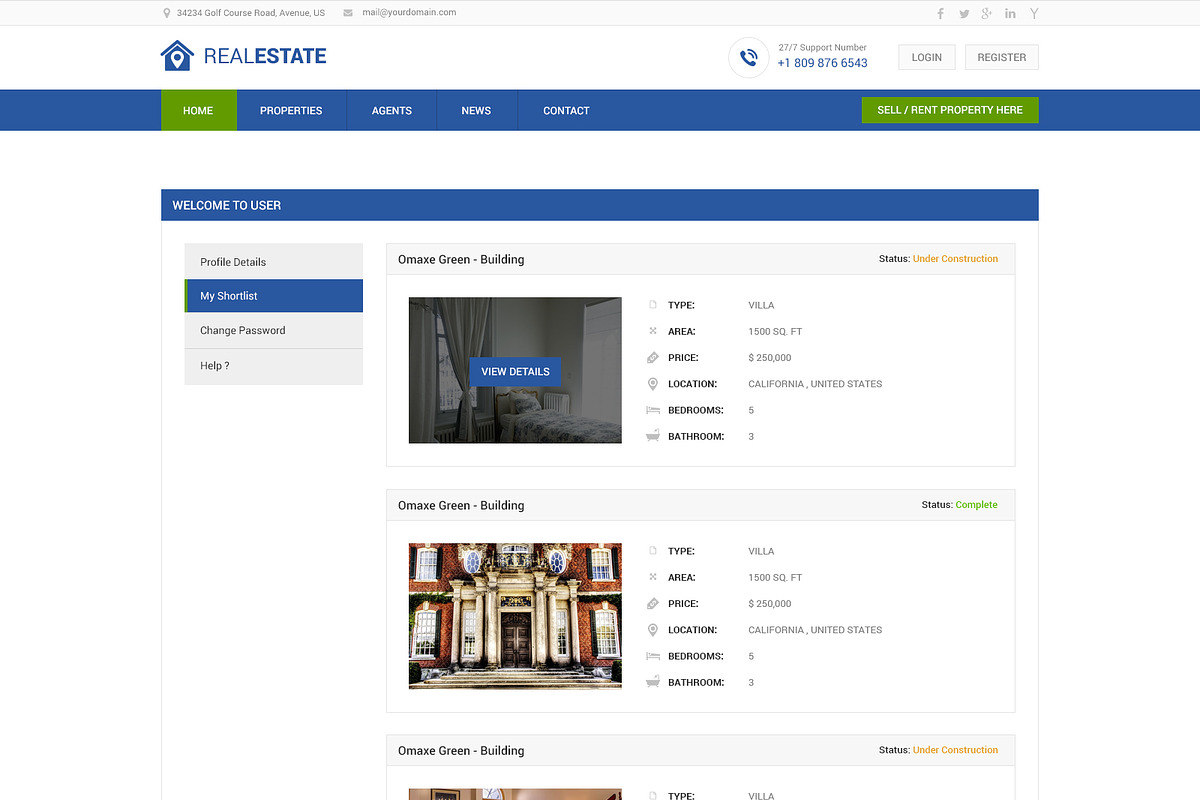Click the 34234 Golf Course Road address

tap(251, 13)
